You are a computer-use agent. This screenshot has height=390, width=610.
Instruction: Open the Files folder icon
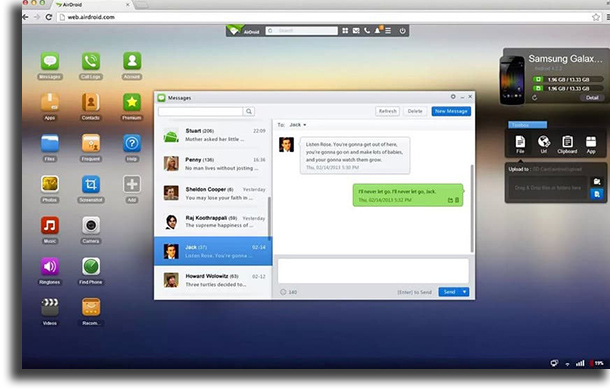pyautogui.click(x=50, y=143)
